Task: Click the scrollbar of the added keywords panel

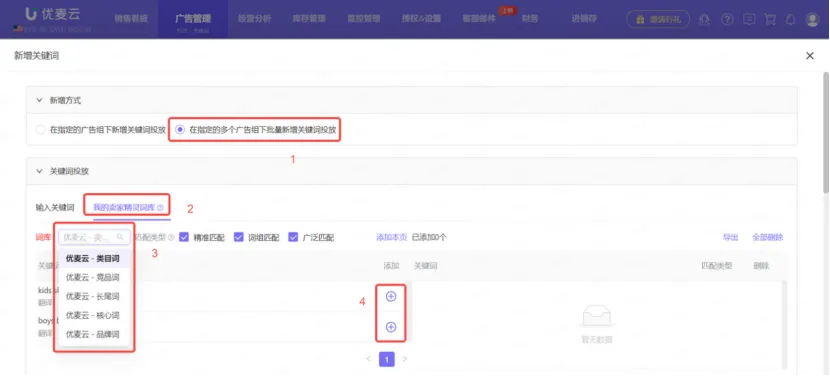Action: (x=784, y=324)
